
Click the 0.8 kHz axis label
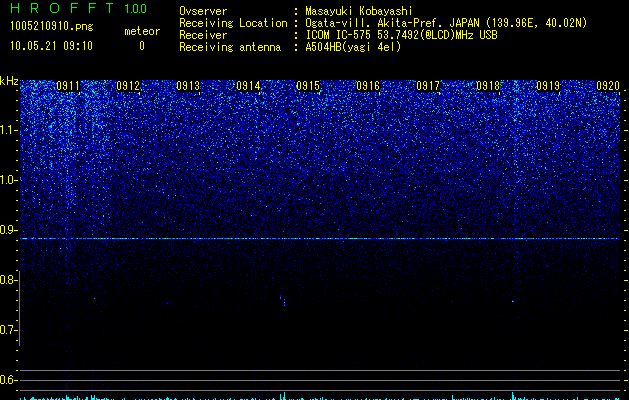[x=8, y=280]
